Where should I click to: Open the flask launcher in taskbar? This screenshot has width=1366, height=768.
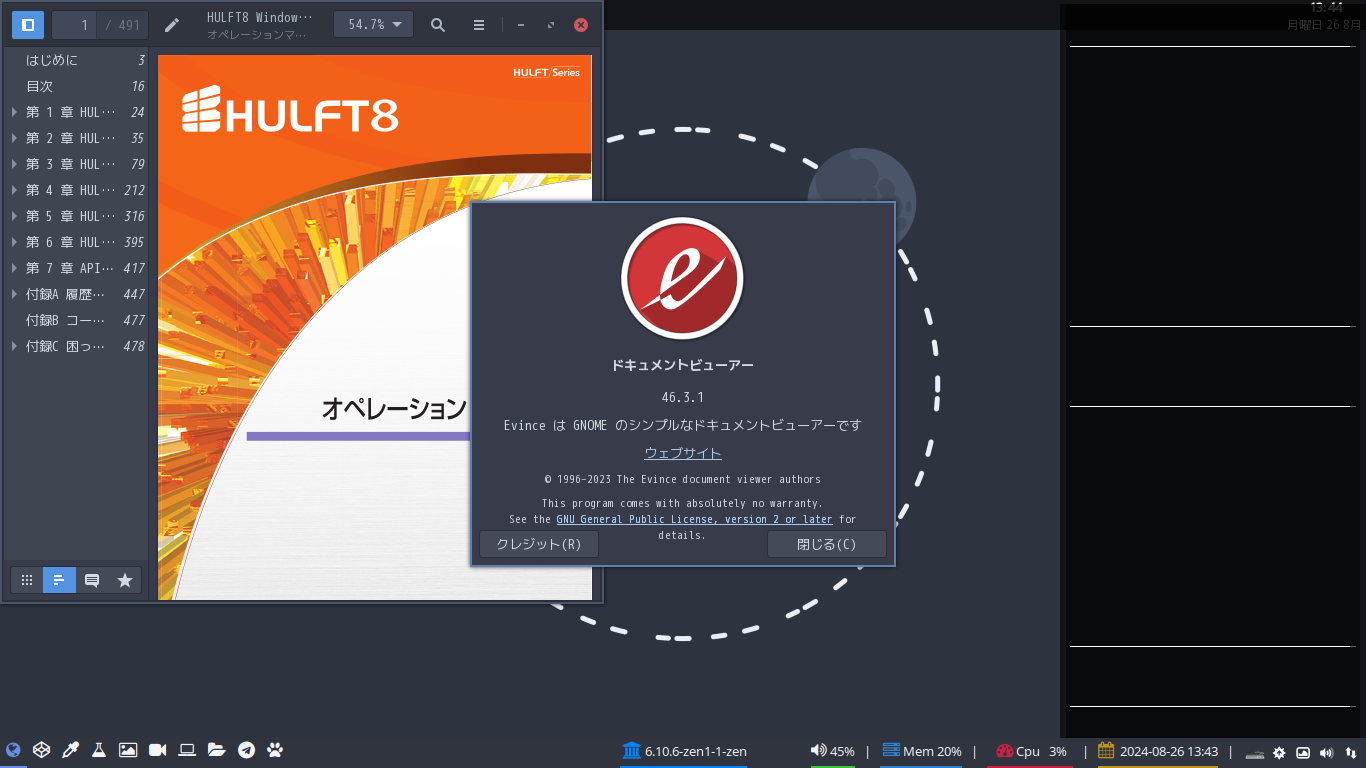coord(99,750)
